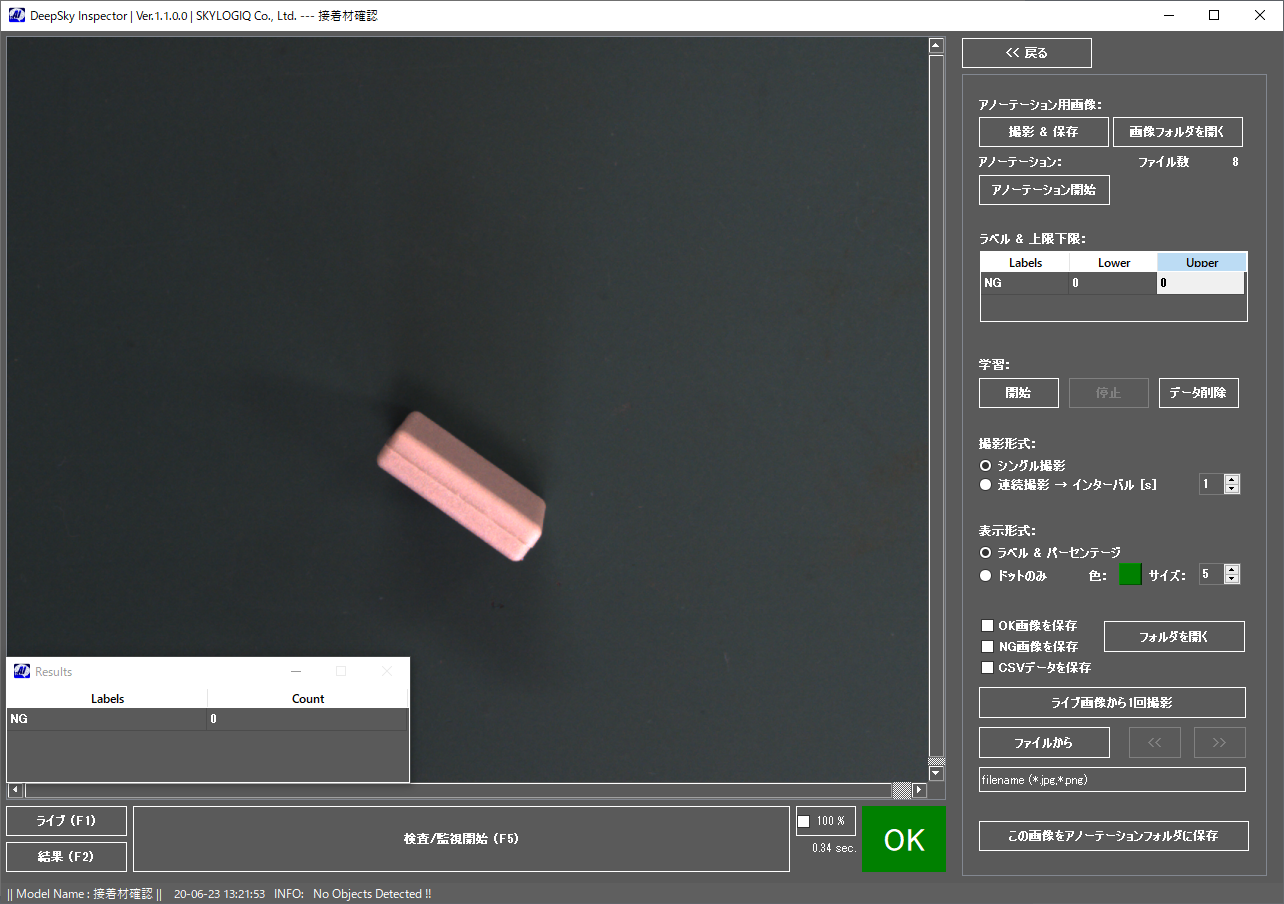Image resolution: width=1284 pixels, height=904 pixels.
Task: Click the ファイル数 count label
Action: [1163, 162]
